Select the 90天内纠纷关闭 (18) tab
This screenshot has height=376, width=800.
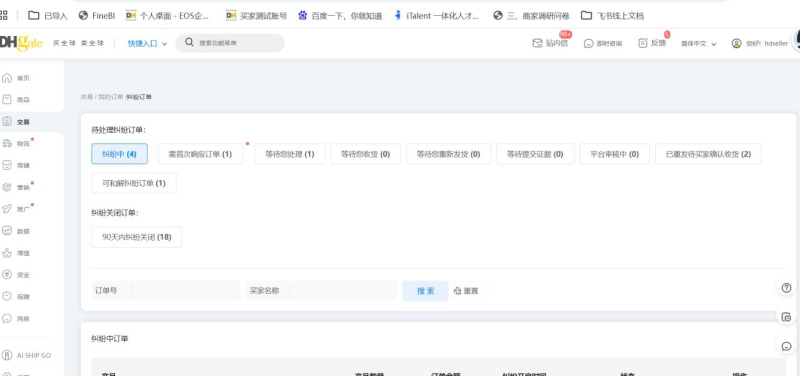pyautogui.click(x=137, y=237)
